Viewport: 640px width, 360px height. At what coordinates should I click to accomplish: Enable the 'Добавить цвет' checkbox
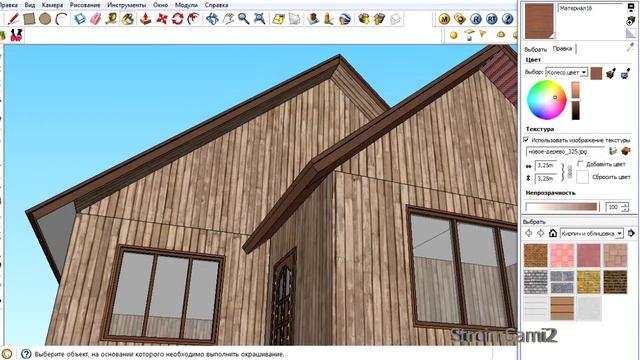580,164
